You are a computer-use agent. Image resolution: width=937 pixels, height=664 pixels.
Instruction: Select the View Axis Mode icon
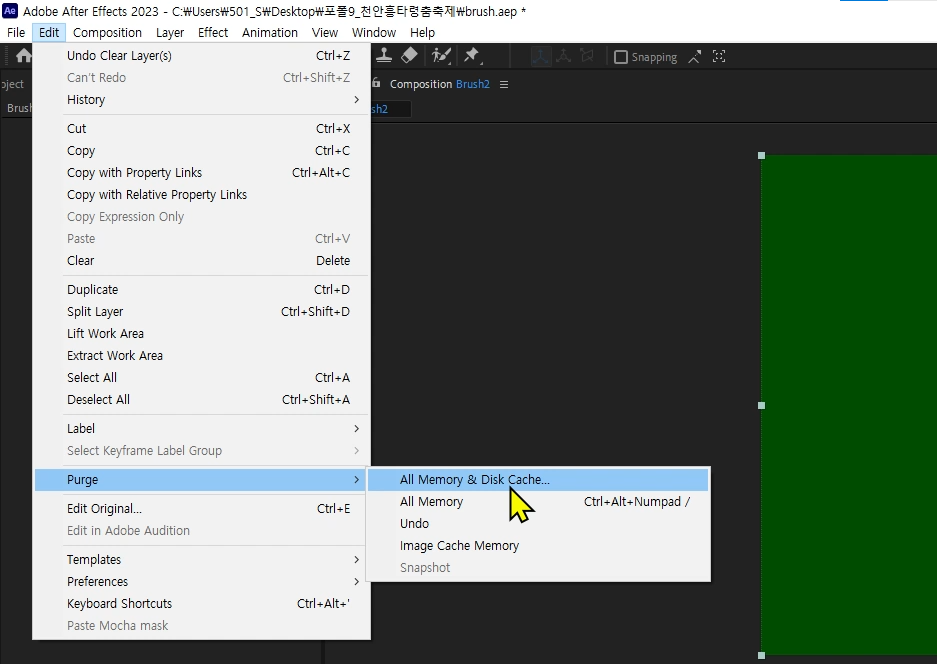pyautogui.click(x=587, y=56)
